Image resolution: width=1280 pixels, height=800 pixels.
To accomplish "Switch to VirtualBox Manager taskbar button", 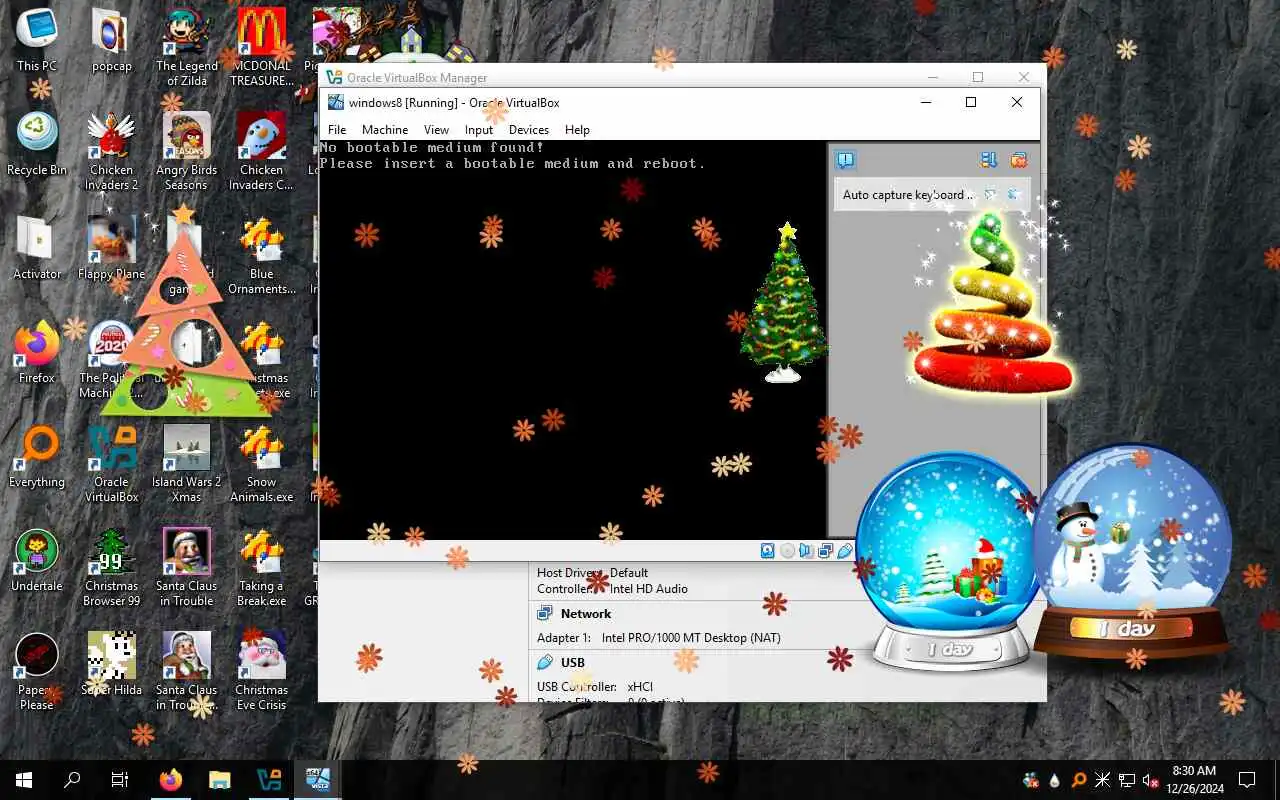I will 269,780.
